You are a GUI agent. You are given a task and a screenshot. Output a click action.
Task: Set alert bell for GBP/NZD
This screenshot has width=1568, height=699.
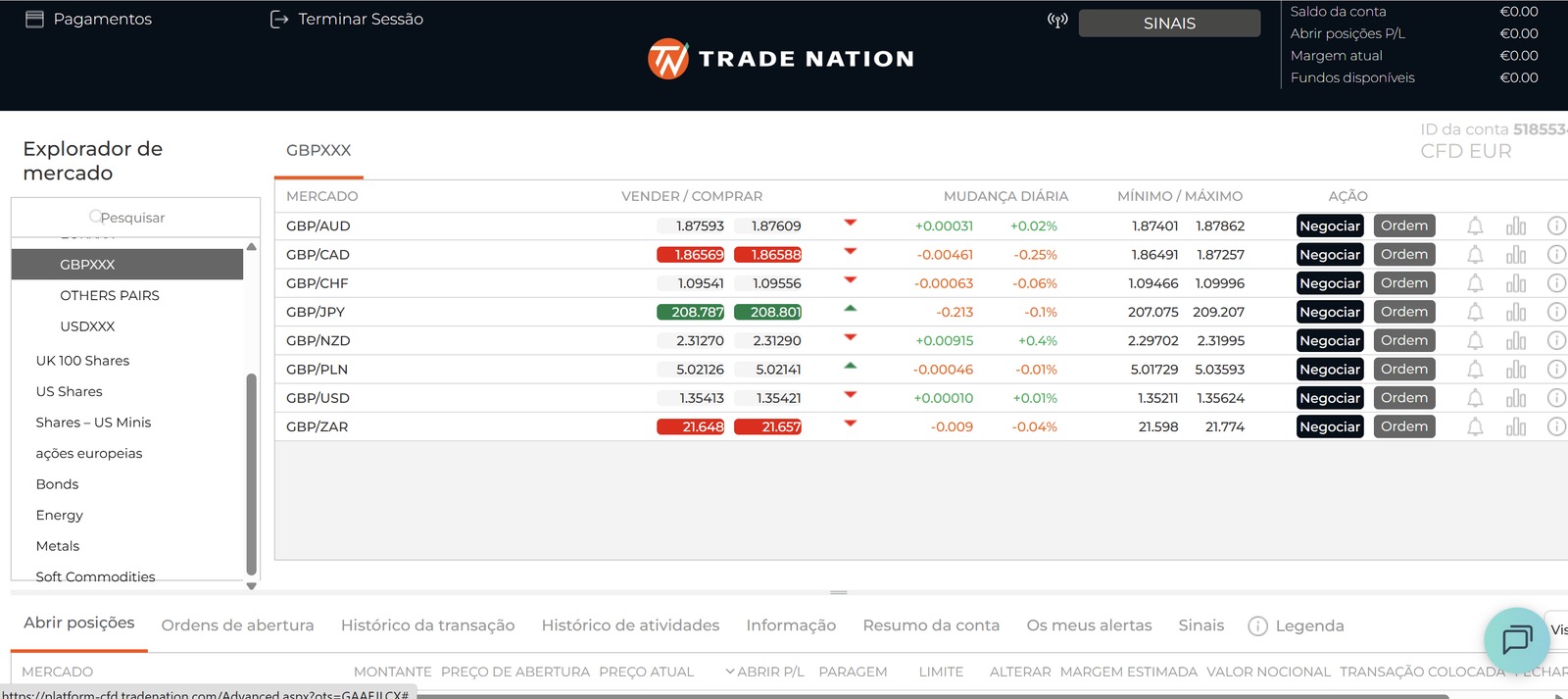coord(1475,341)
